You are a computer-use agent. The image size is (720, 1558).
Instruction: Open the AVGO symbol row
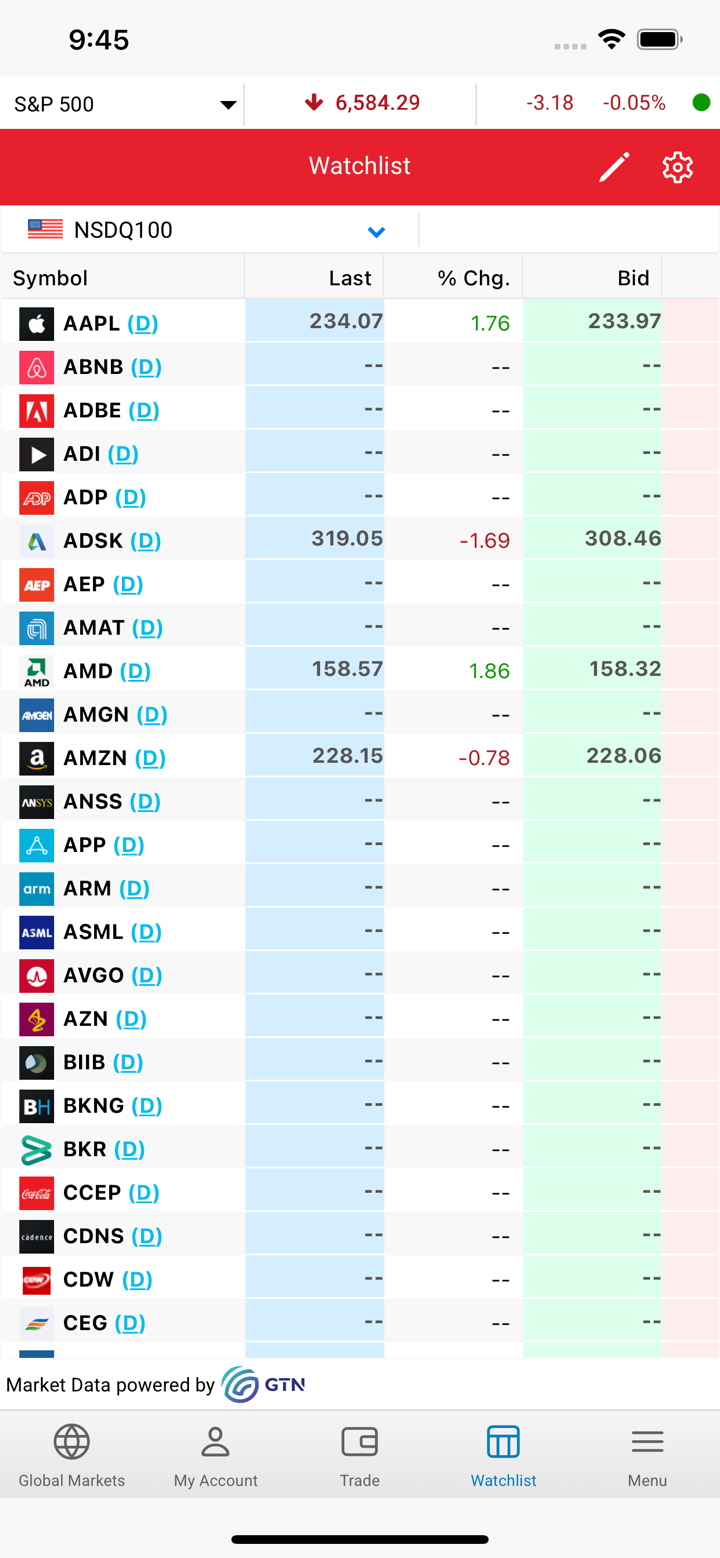pos(360,975)
